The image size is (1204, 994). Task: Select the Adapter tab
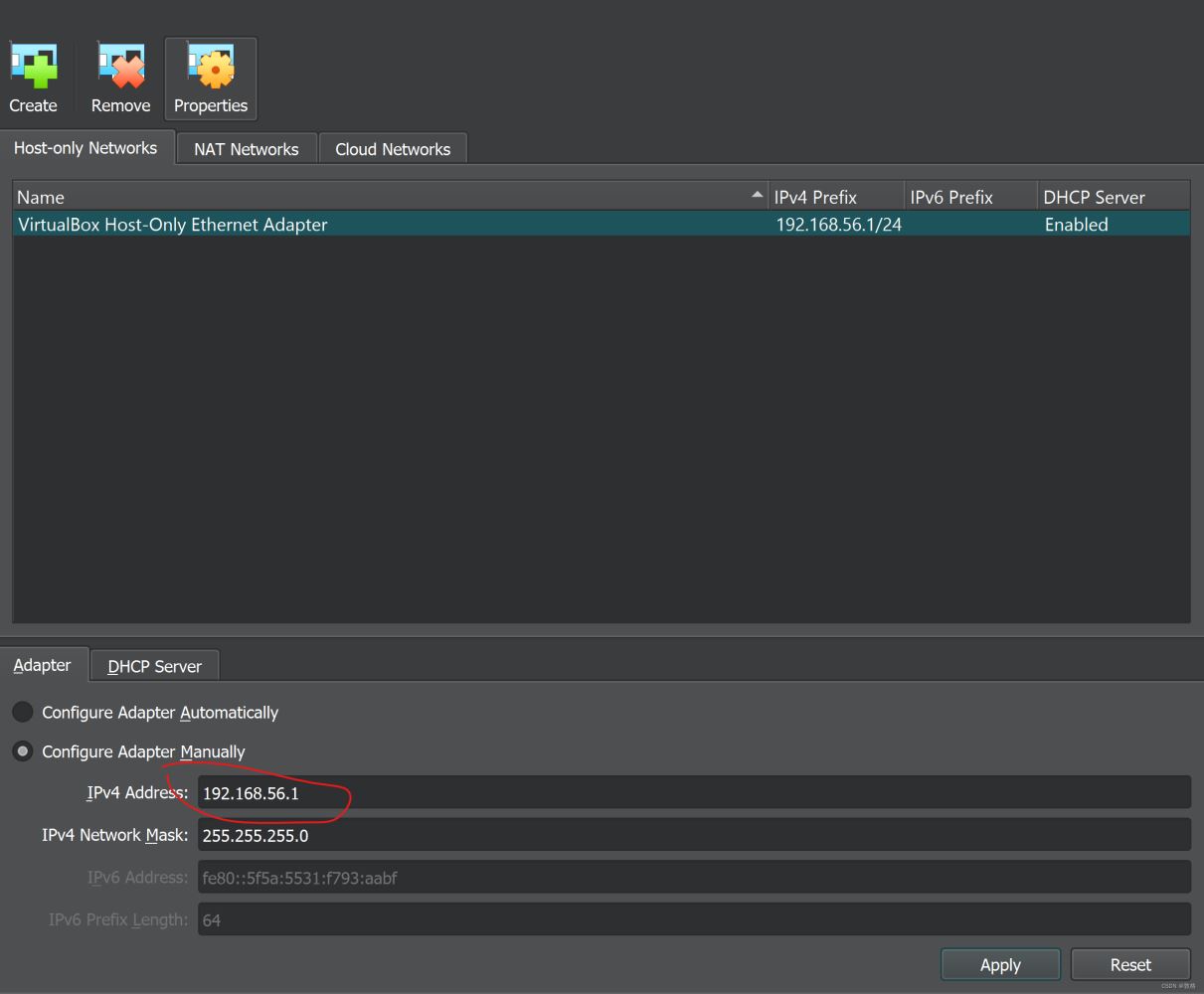pyautogui.click(x=42, y=665)
